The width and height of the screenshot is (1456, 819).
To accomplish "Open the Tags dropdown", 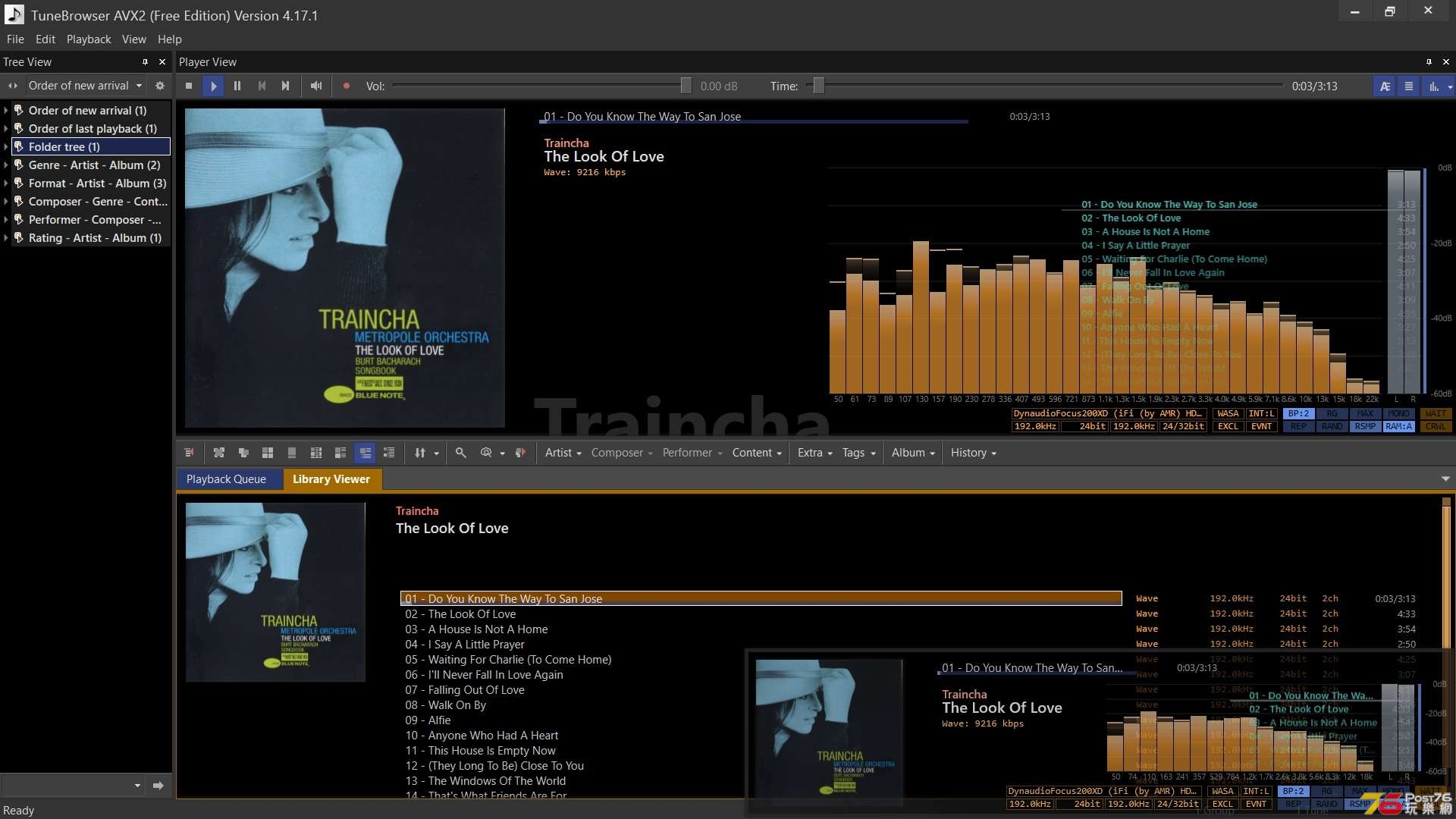I will [858, 453].
